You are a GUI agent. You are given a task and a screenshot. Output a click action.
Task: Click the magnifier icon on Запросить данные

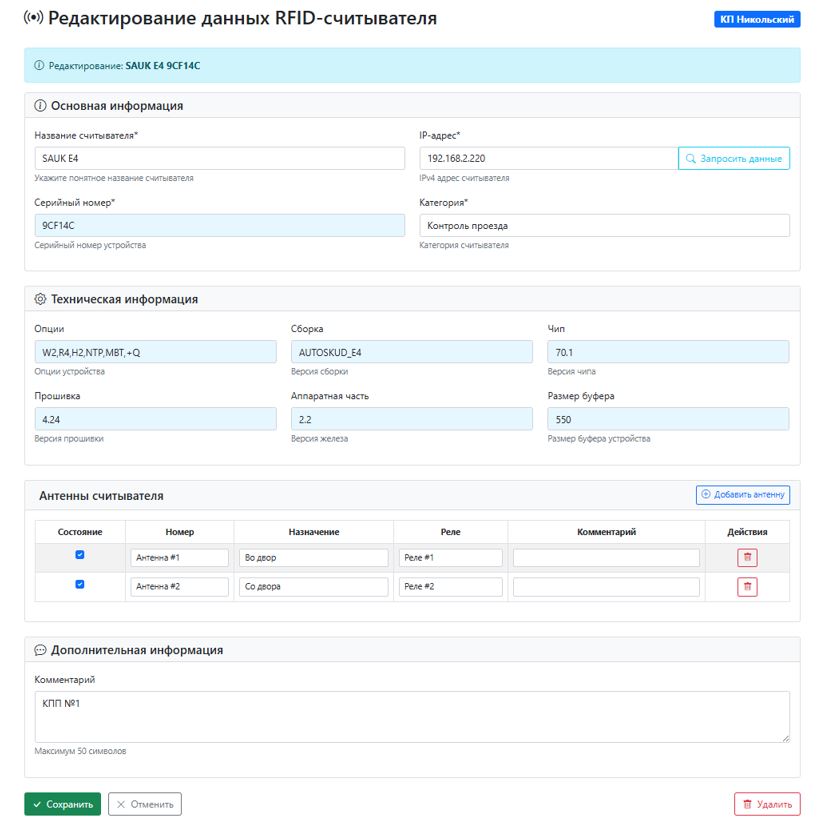click(691, 157)
